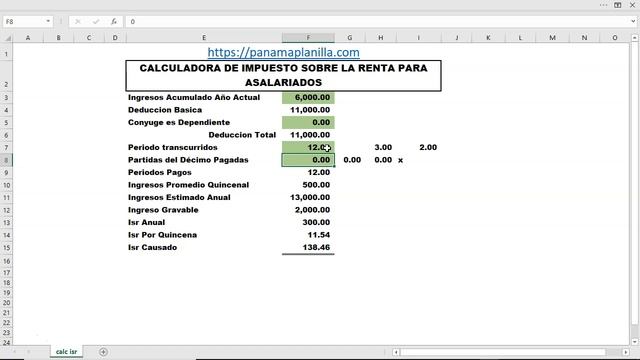Select column A header
The height and width of the screenshot is (360, 640).
[x=28, y=38]
